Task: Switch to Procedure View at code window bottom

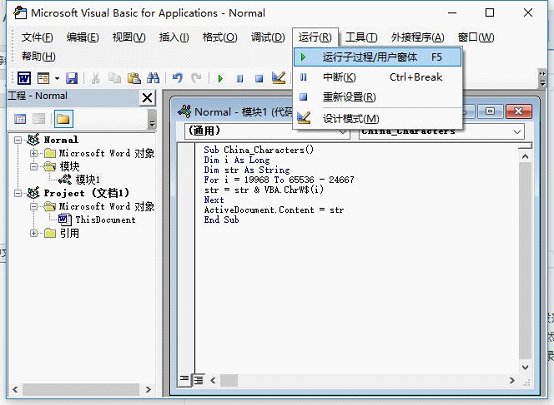Action: [184, 380]
